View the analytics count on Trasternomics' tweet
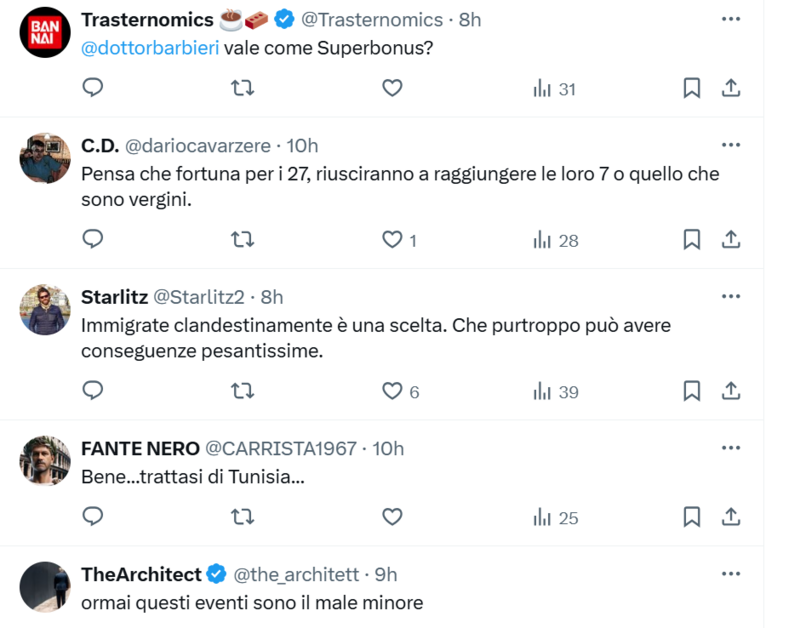 pyautogui.click(x=555, y=89)
